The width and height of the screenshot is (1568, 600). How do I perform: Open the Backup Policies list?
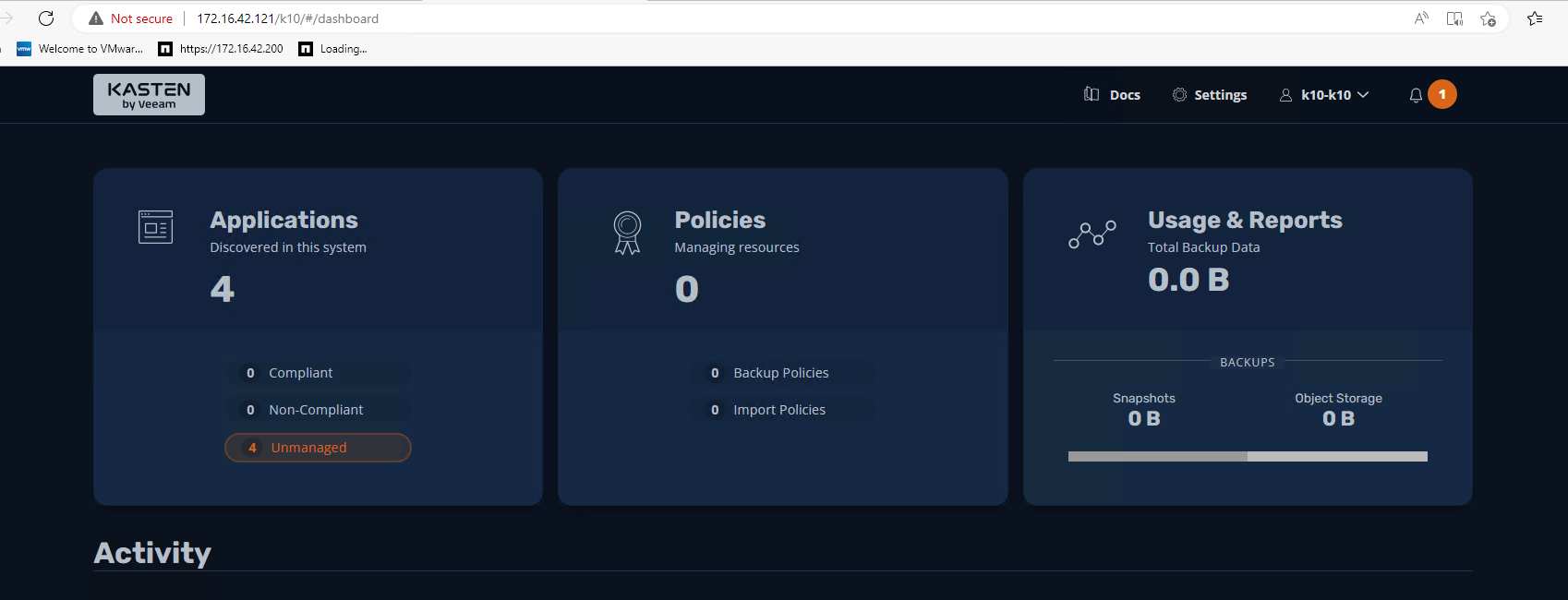coord(781,373)
